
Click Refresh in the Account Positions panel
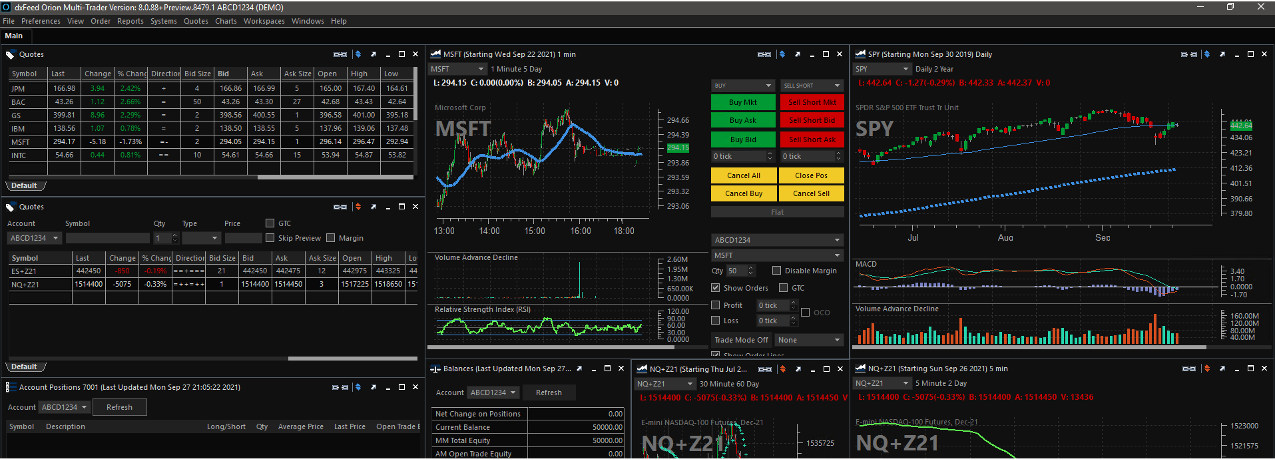pyautogui.click(x=119, y=407)
